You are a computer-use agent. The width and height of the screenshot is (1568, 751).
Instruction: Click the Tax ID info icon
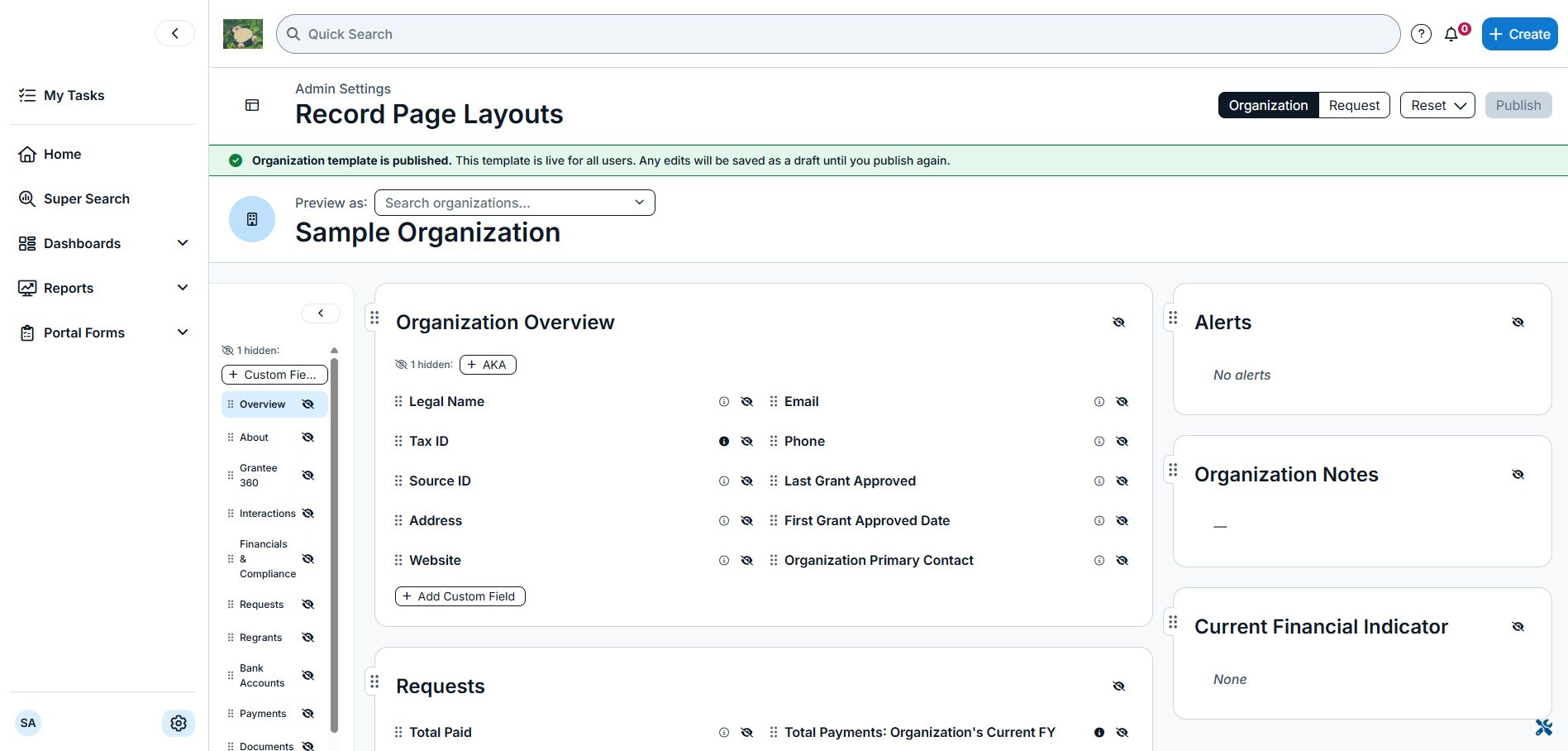tap(724, 442)
